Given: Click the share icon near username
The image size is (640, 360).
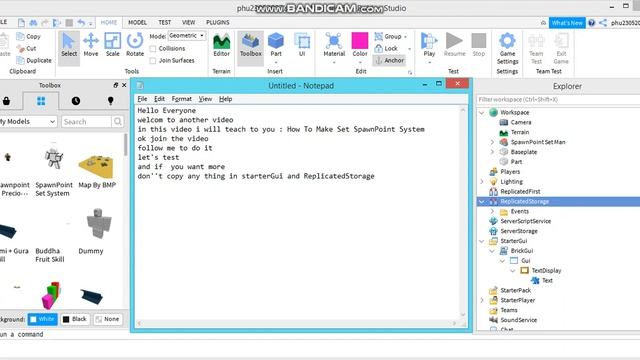Looking at the screenshot, I should (603, 23).
